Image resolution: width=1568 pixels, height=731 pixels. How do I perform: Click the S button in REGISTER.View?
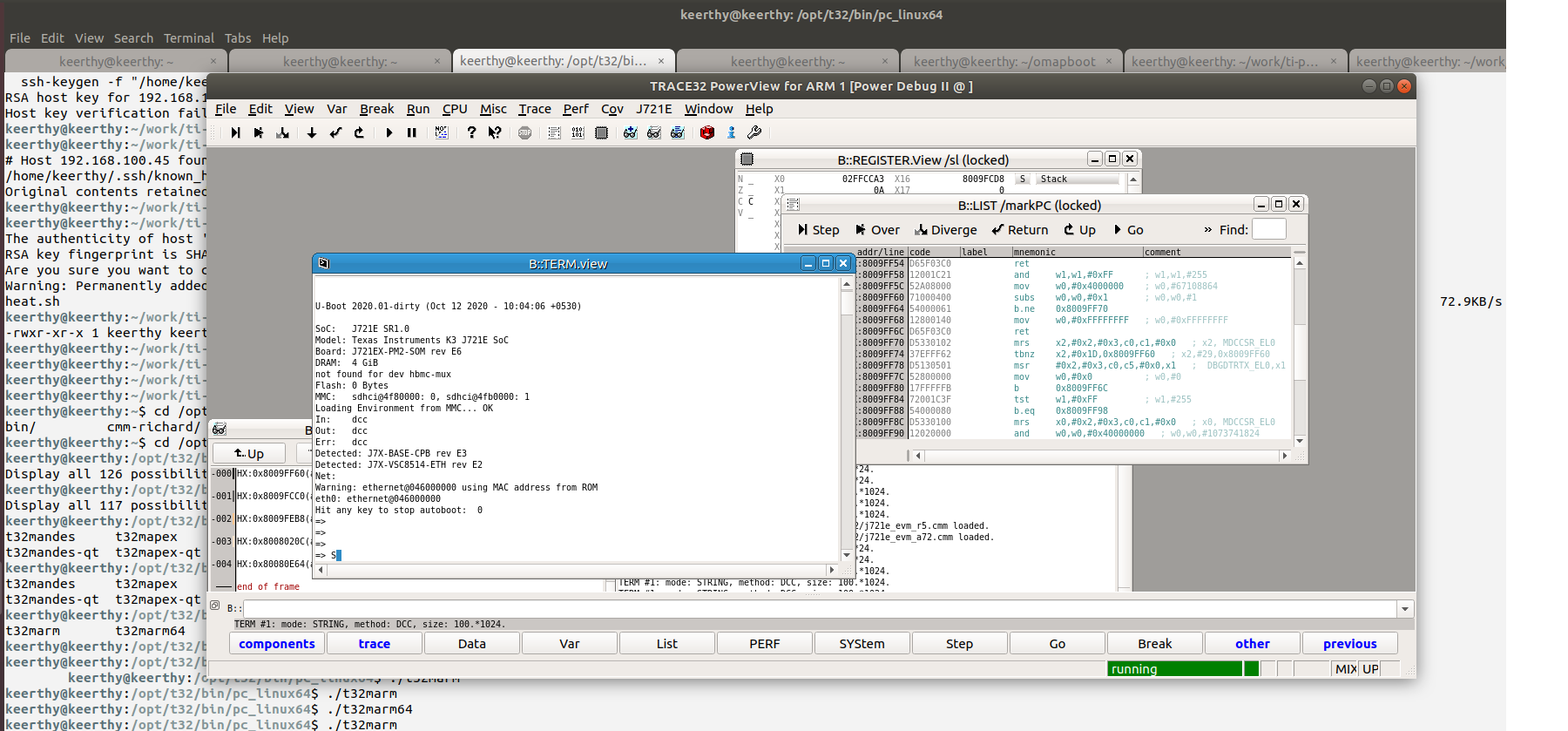pos(1023,179)
